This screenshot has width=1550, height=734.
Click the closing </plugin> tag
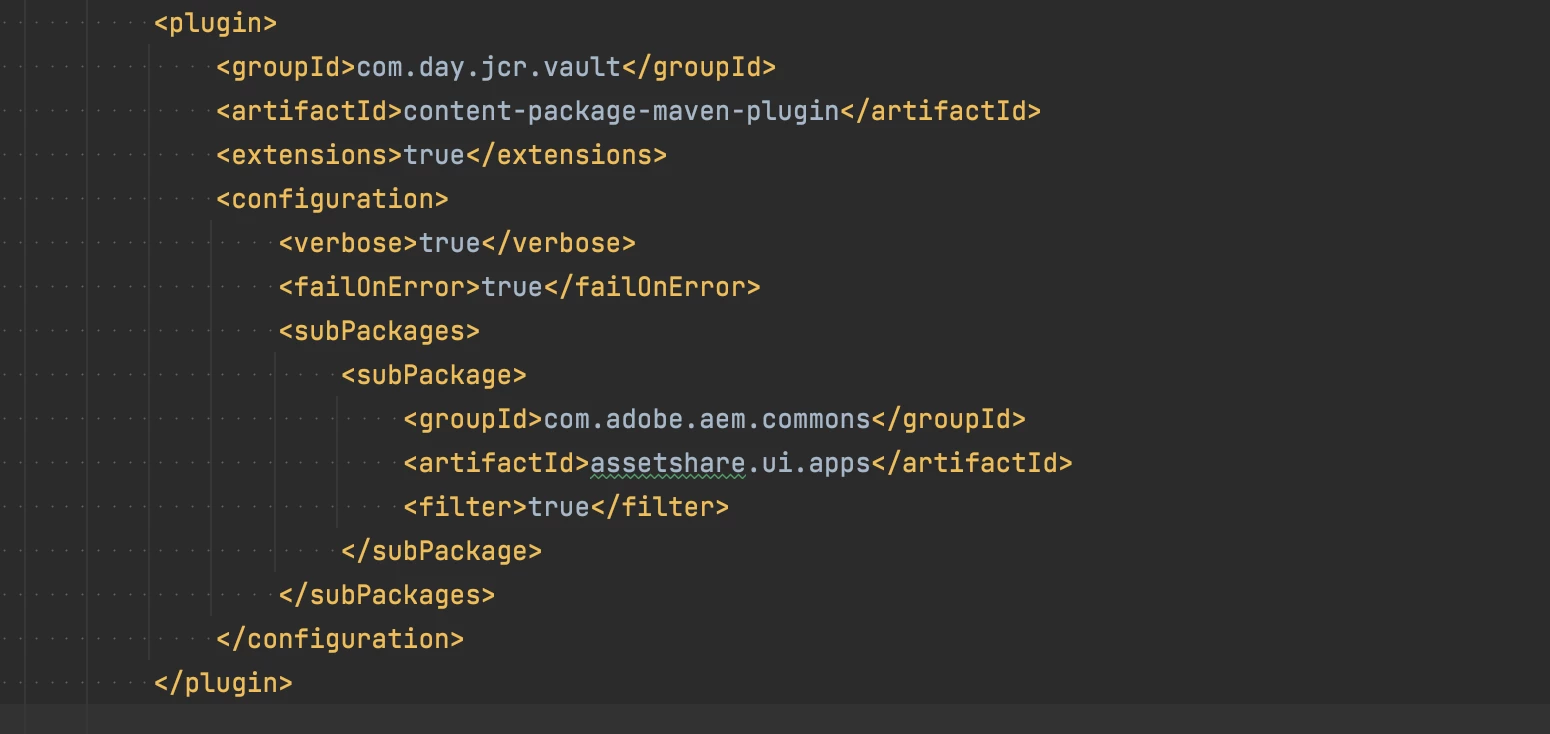223,683
